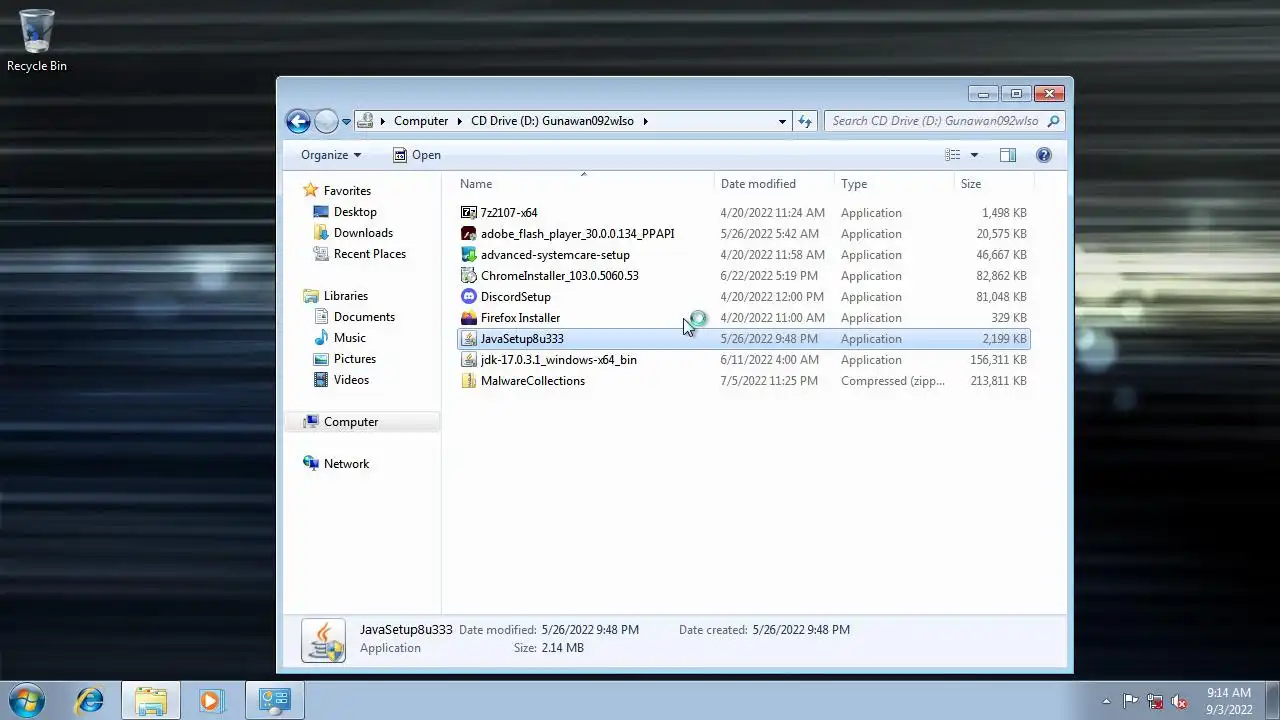Screen dimensions: 1280x720
Task: Select Computer in the address breadcrumb
Action: (421, 121)
